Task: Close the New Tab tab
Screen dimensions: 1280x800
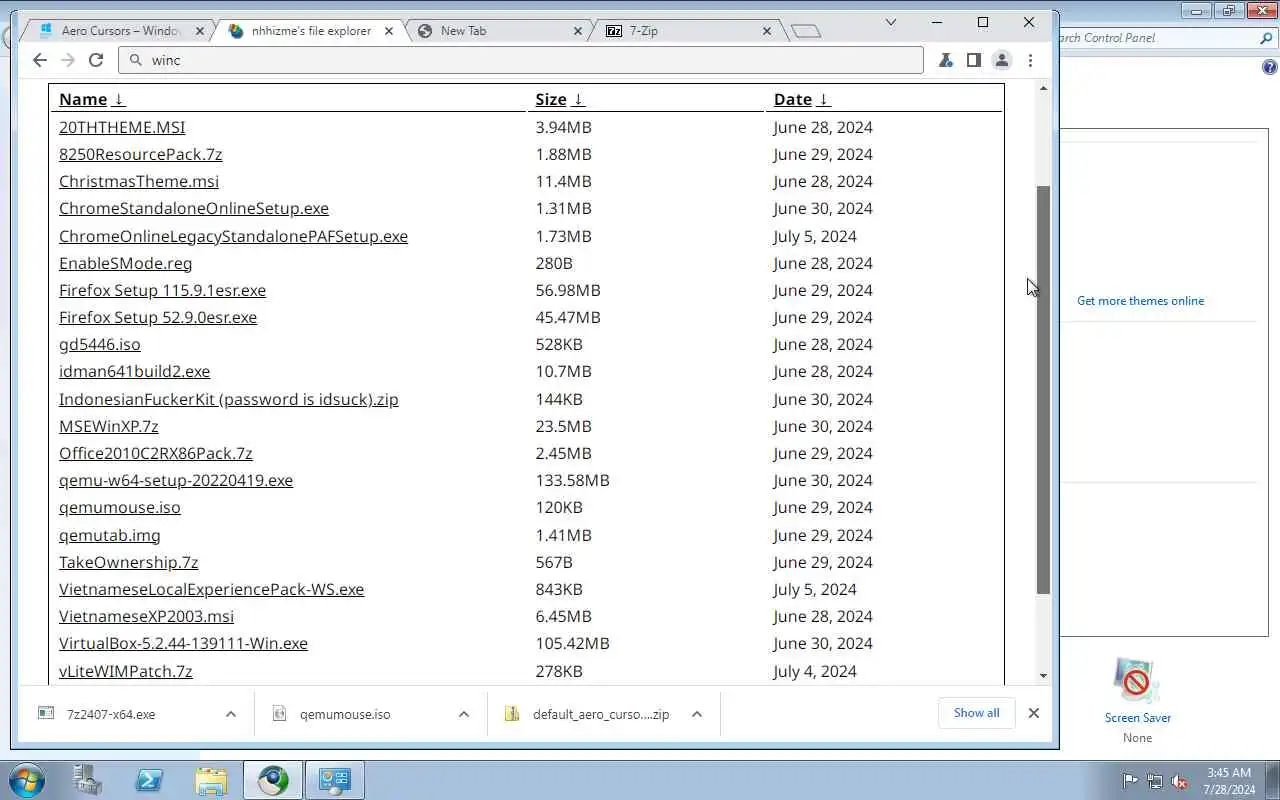Action: click(x=578, y=31)
